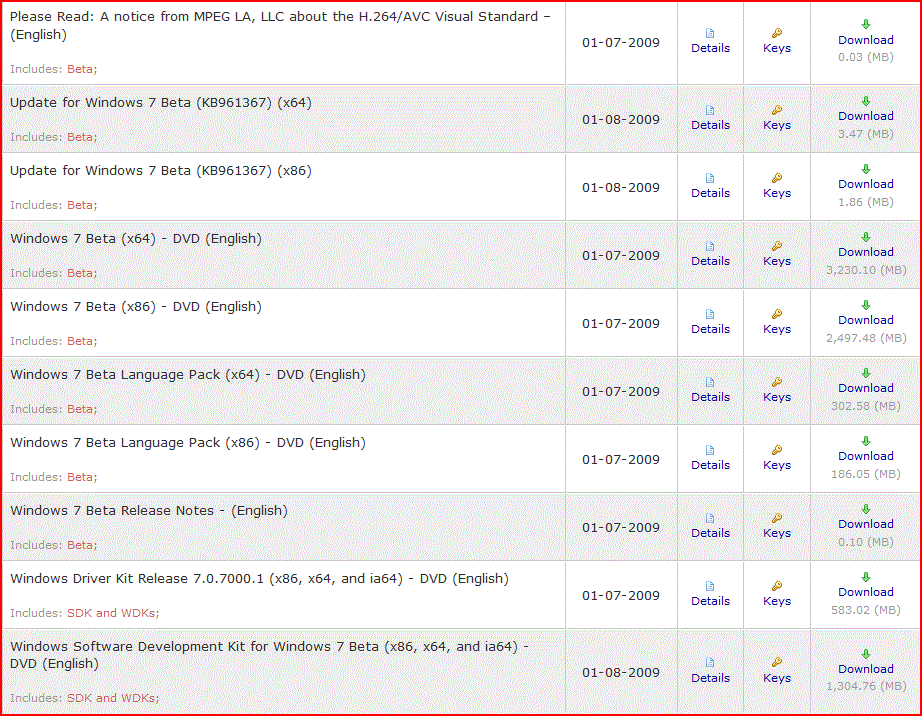Select file size 583.02 (MB)
922x716 pixels.
point(866,610)
